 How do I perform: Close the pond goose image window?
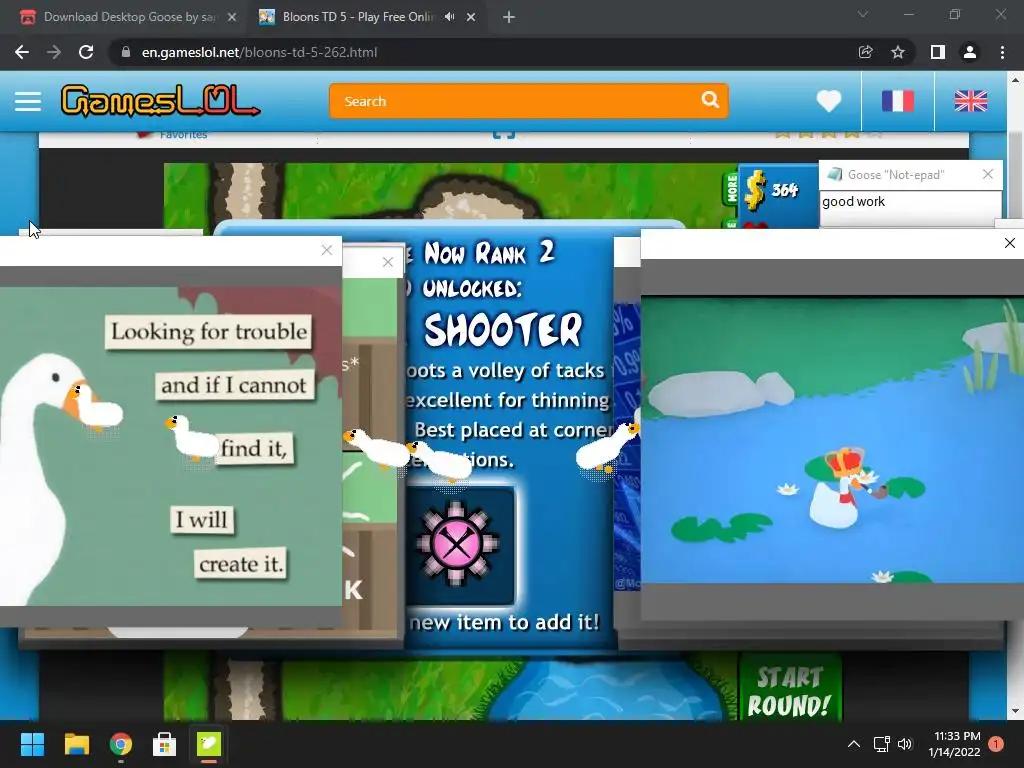(1010, 243)
